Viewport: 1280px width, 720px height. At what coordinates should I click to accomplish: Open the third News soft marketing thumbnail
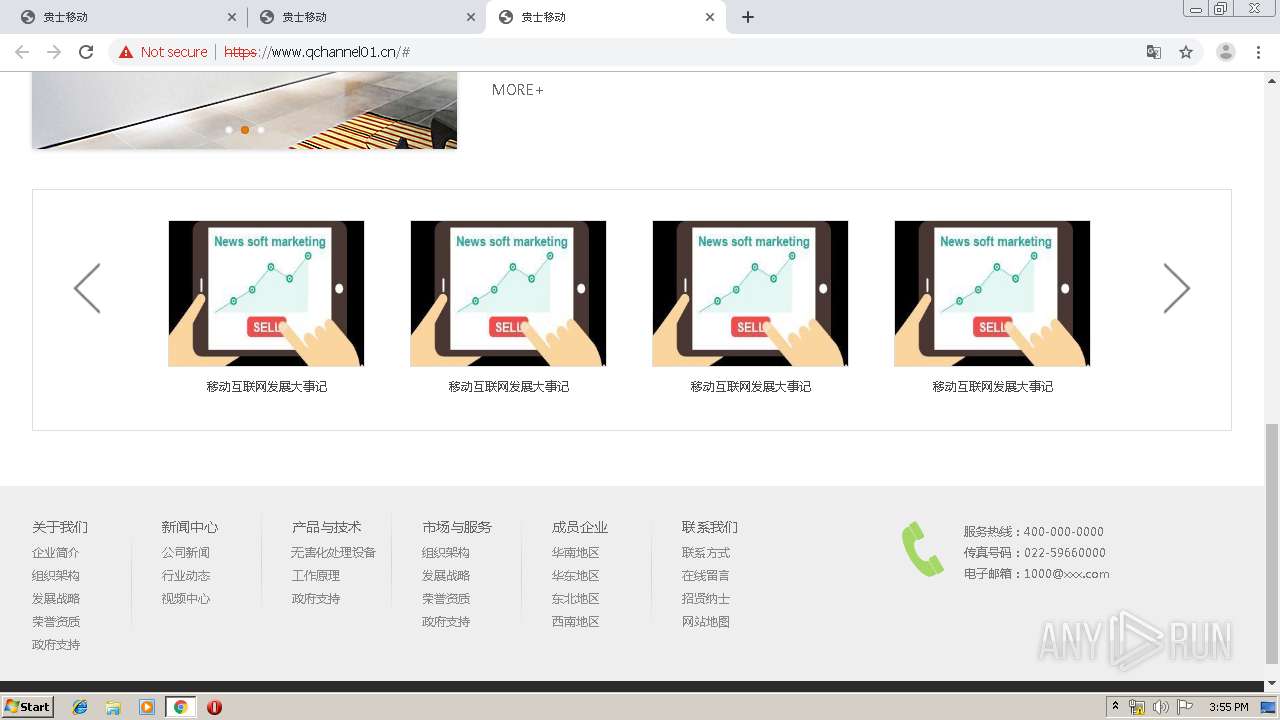tap(750, 293)
